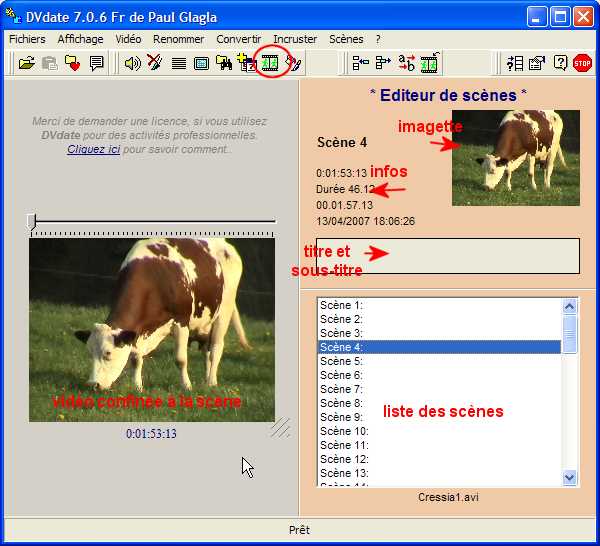Click the scene list scroll up arrow

570,306
